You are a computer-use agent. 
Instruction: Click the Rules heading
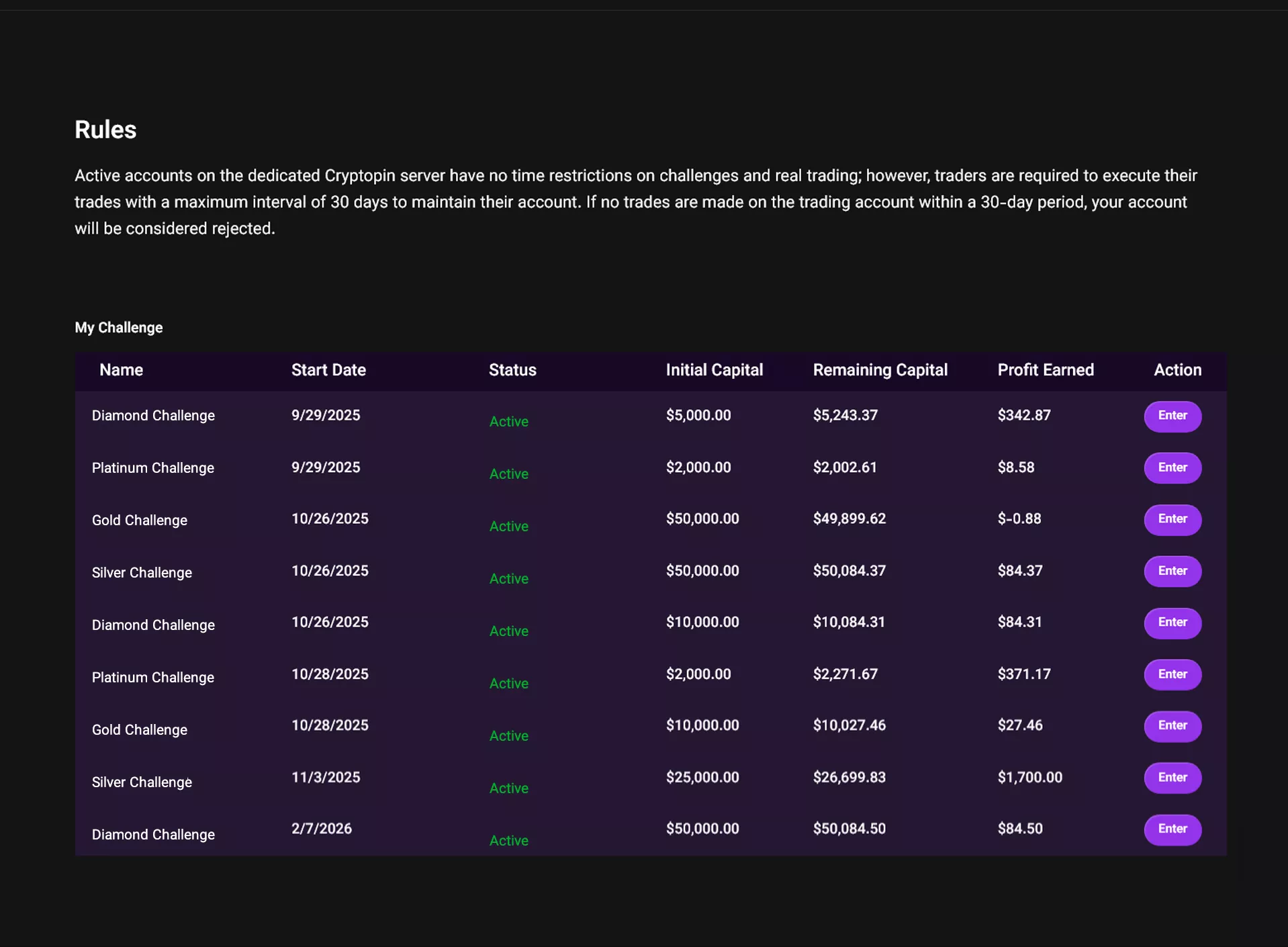coord(105,130)
